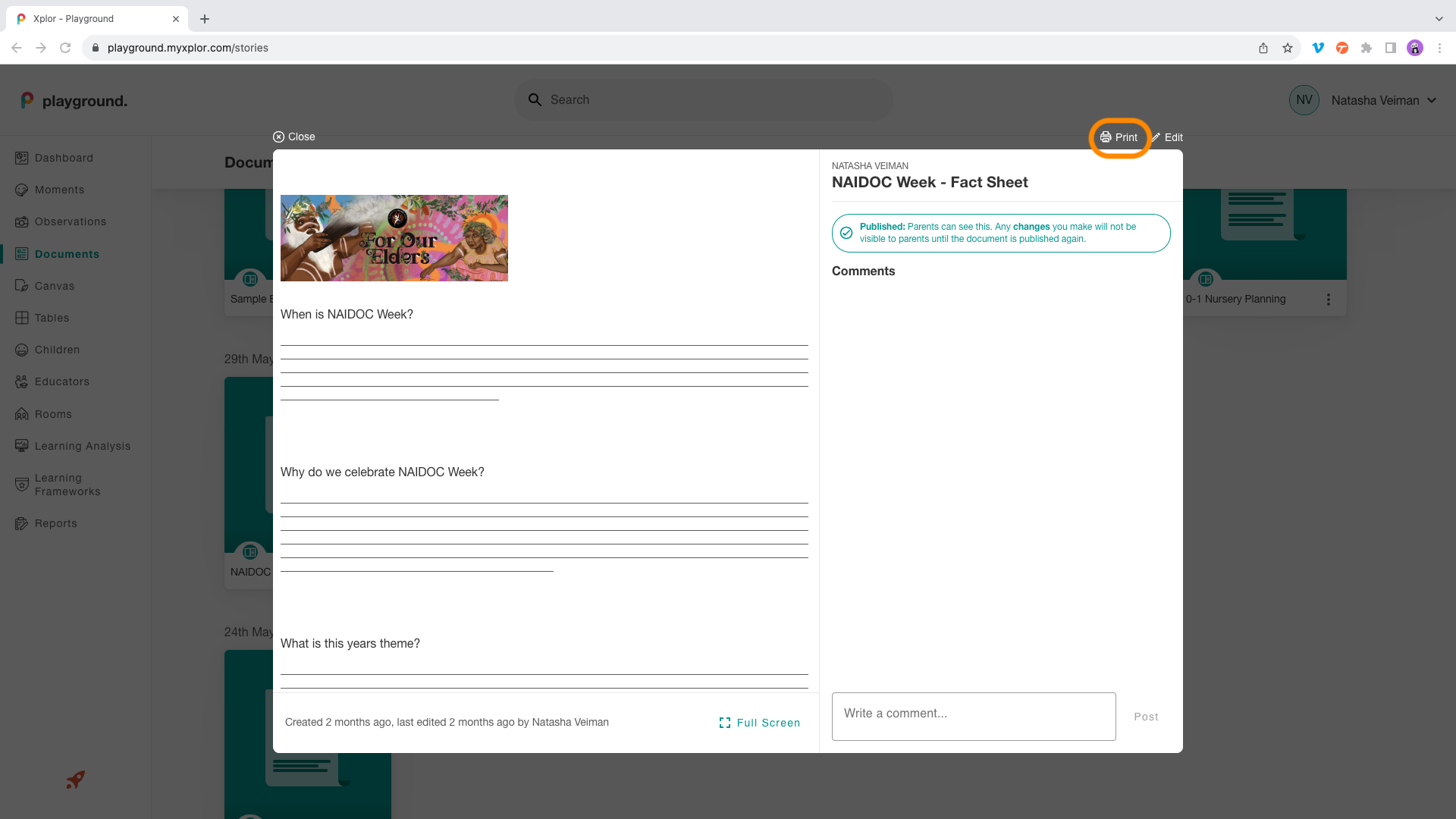Click the rocket icon at bottom left

(x=74, y=780)
